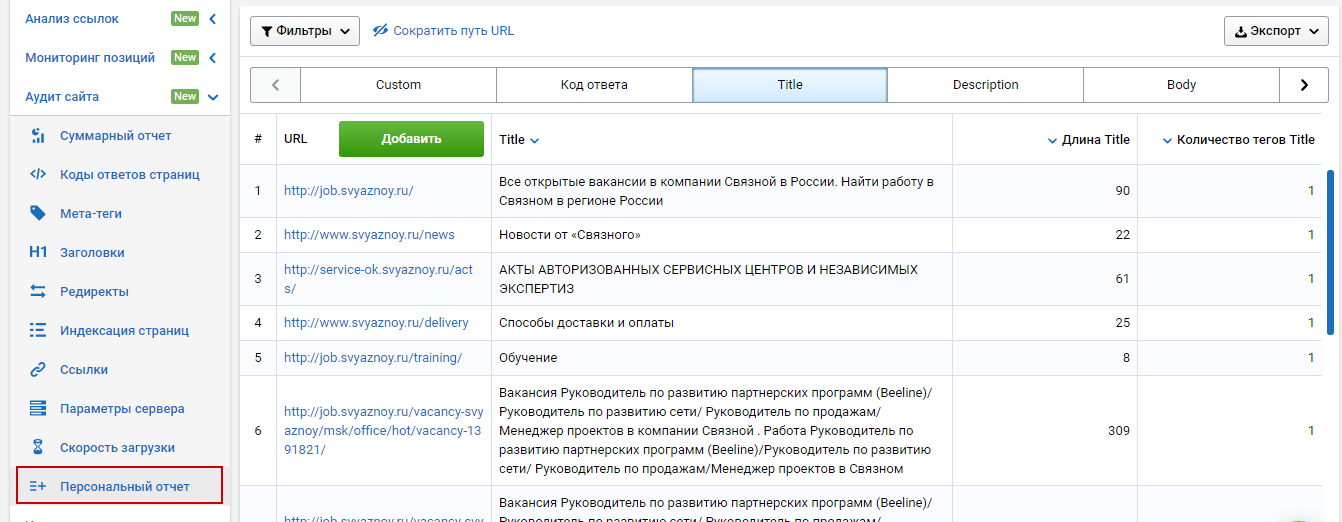Click title cell 'Способы доставки и оплаты'
Viewport: 1342px width, 522px height.
(x=586, y=323)
